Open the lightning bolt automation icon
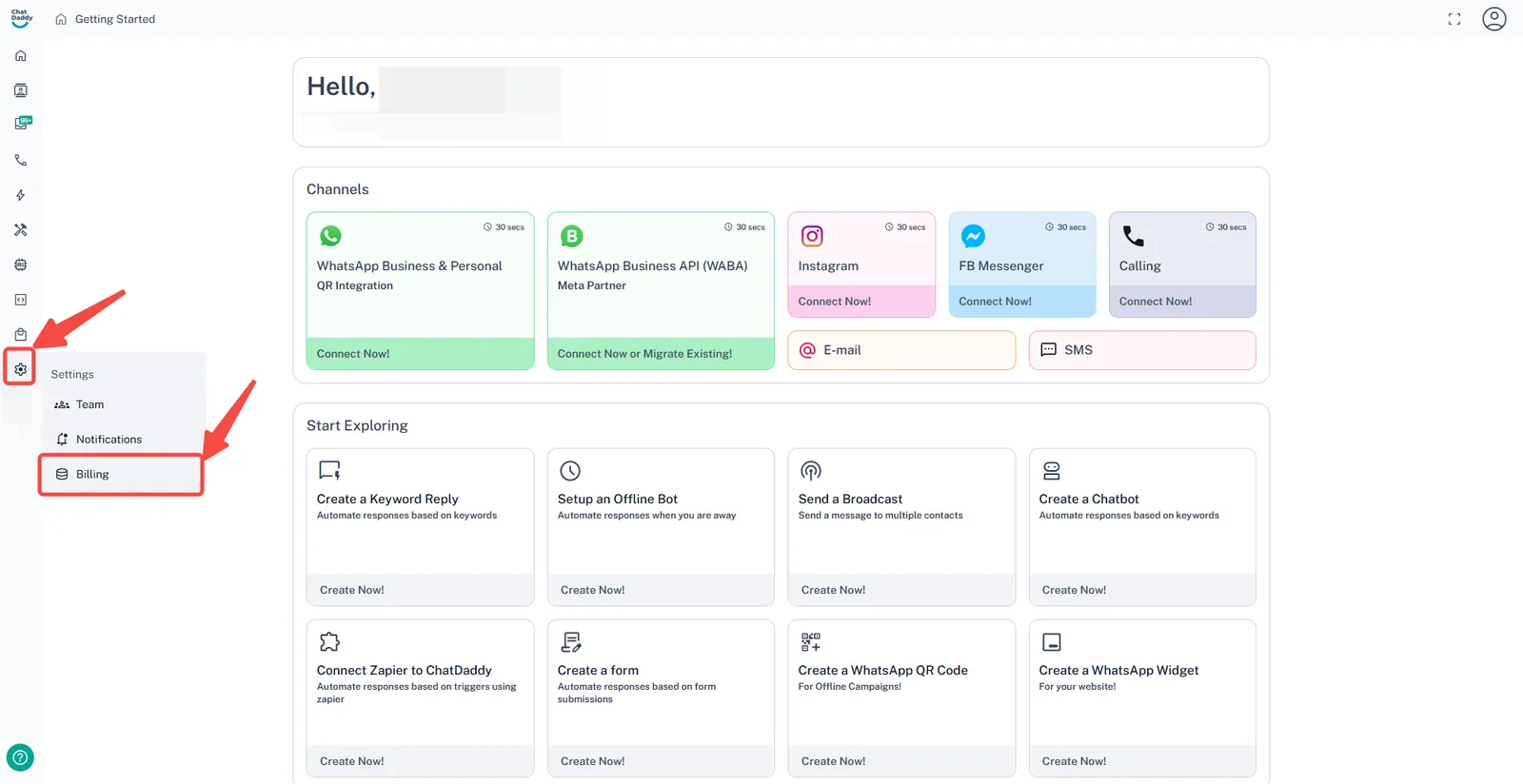 (x=21, y=195)
